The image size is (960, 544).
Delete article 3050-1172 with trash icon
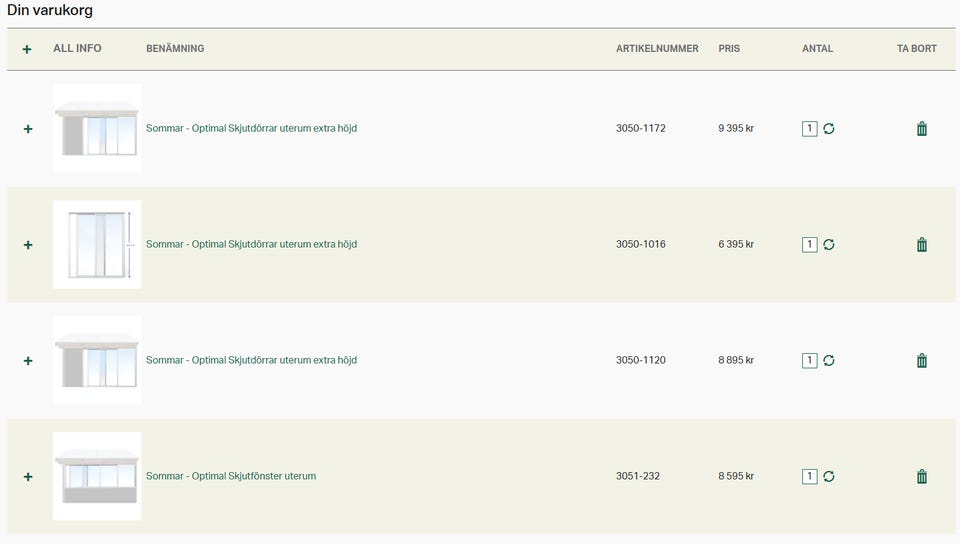pyautogui.click(x=922, y=129)
